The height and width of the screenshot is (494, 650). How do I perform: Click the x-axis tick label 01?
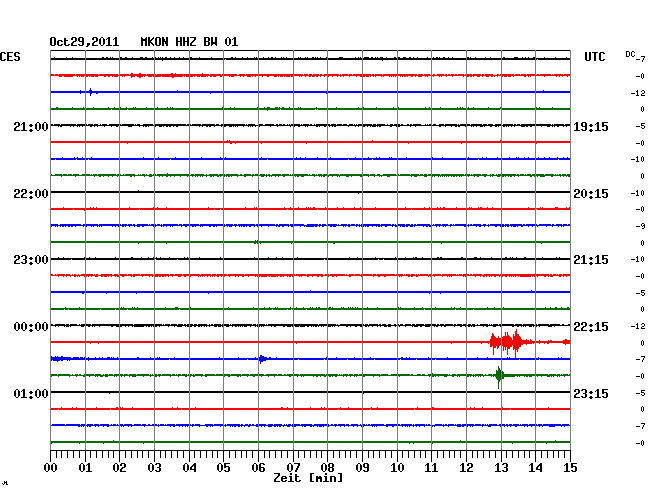pyautogui.click(x=85, y=468)
